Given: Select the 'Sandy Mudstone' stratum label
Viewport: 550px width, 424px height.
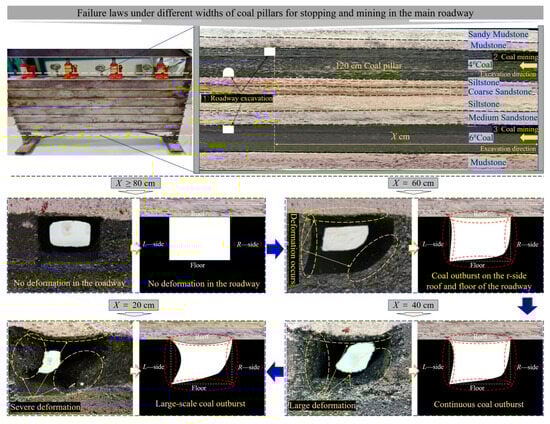Looking at the screenshot, I should [498, 34].
